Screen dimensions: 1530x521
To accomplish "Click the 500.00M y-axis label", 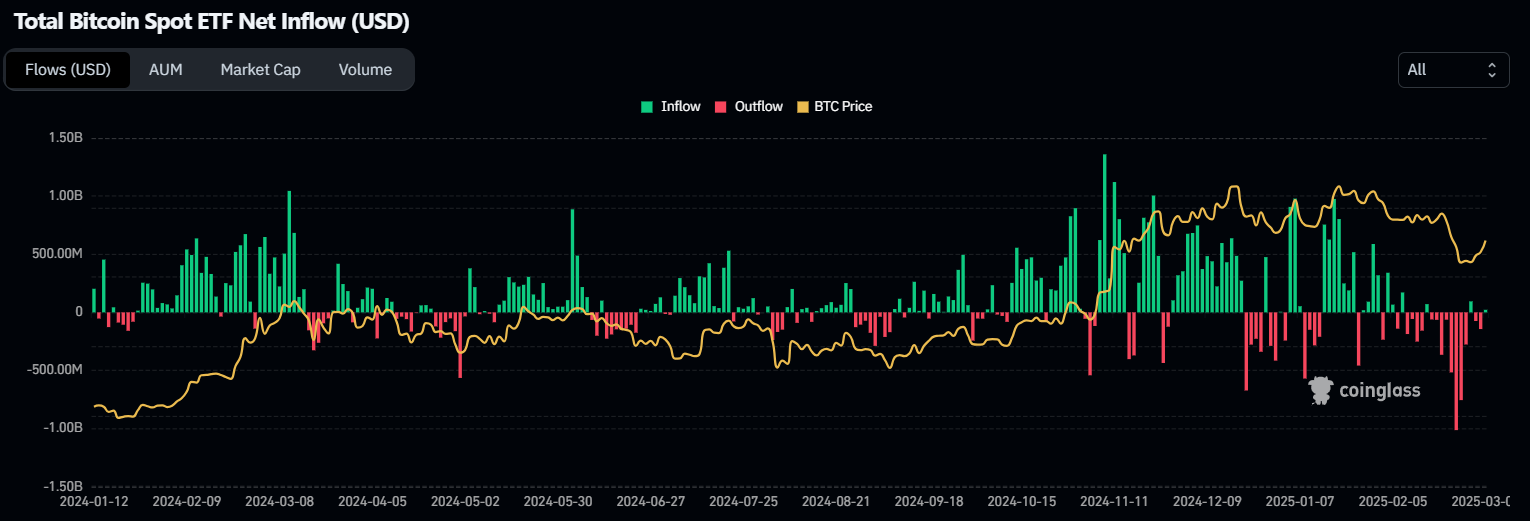I will coord(57,254).
